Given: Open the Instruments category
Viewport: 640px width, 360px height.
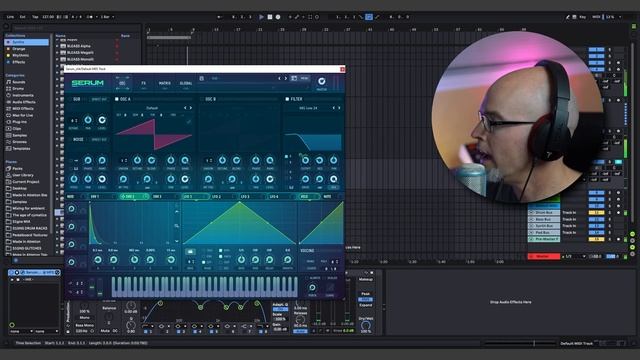Looking at the screenshot, I should (x=23, y=95).
